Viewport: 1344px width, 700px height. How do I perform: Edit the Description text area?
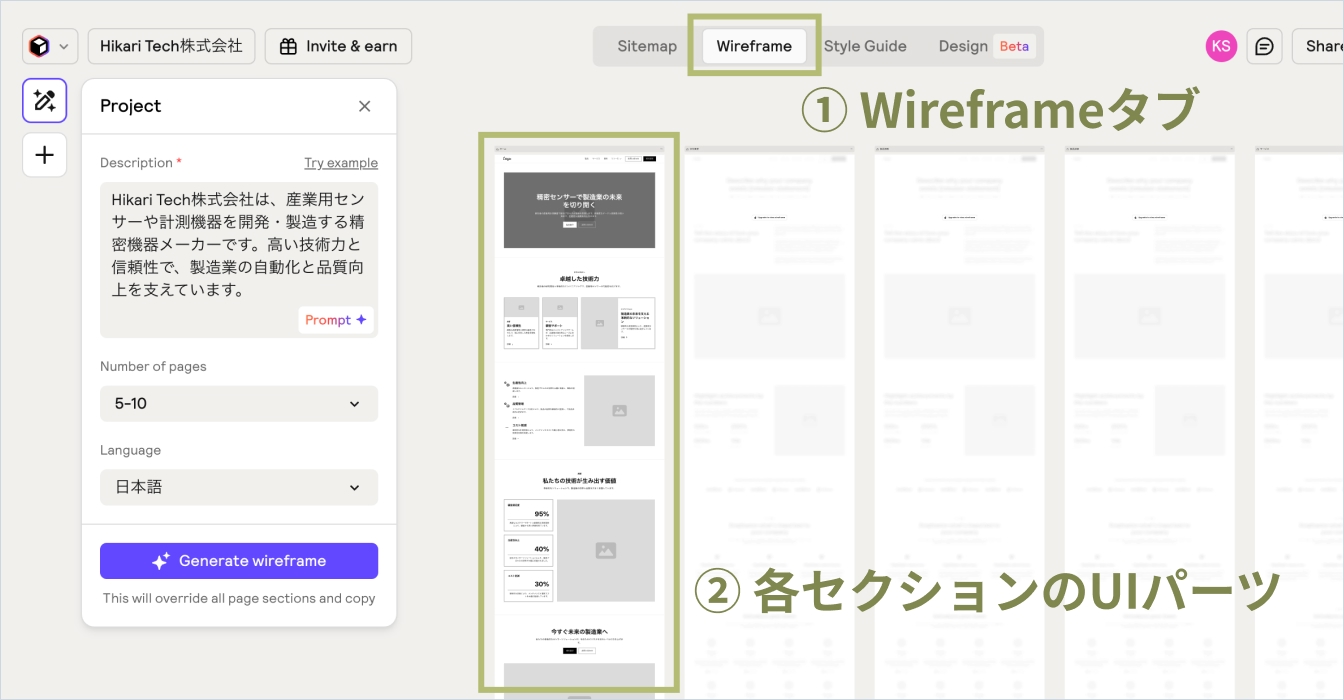tap(239, 260)
